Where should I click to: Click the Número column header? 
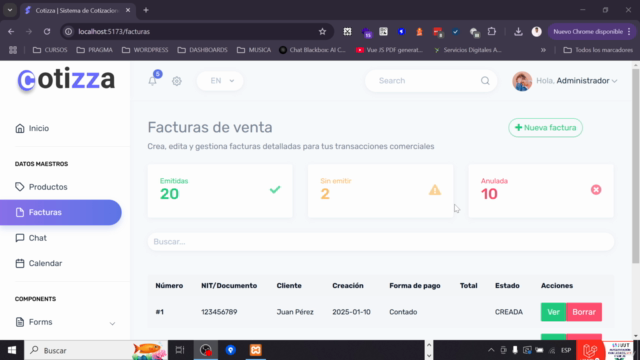coord(169,286)
